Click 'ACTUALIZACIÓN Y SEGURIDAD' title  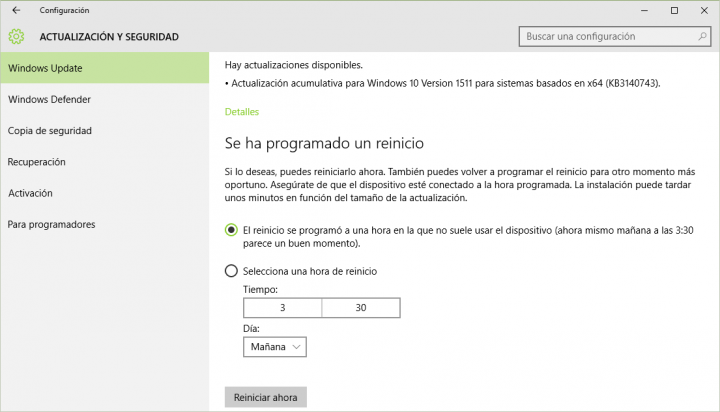(109, 37)
